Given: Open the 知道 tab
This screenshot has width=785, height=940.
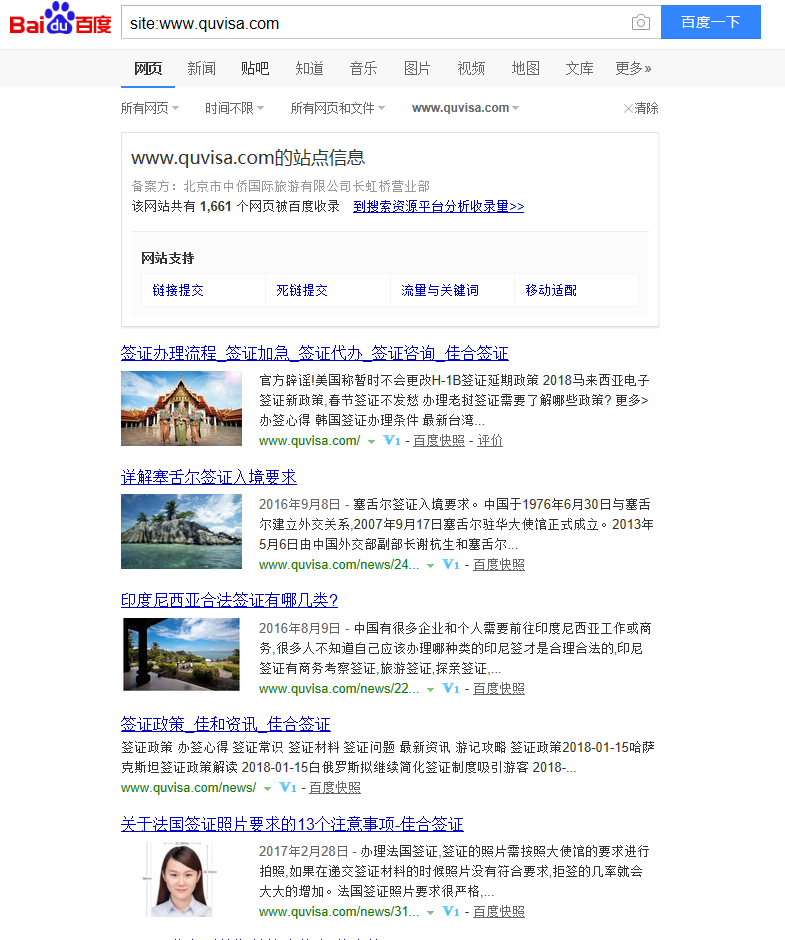Looking at the screenshot, I should coord(309,69).
